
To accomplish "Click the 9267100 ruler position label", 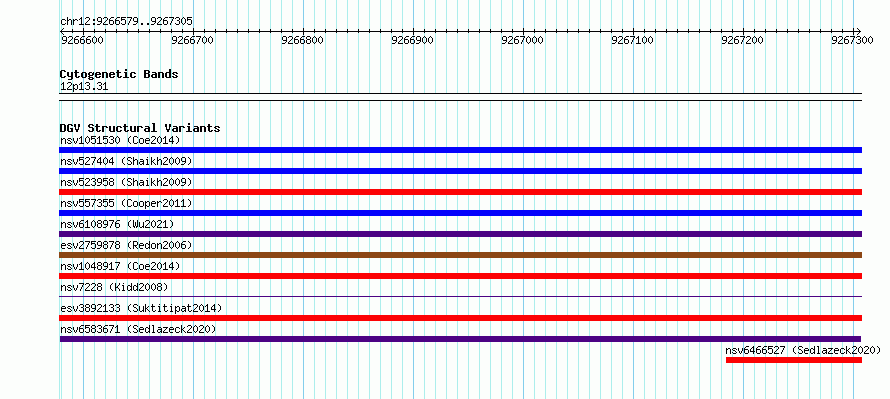I will click(633, 40).
